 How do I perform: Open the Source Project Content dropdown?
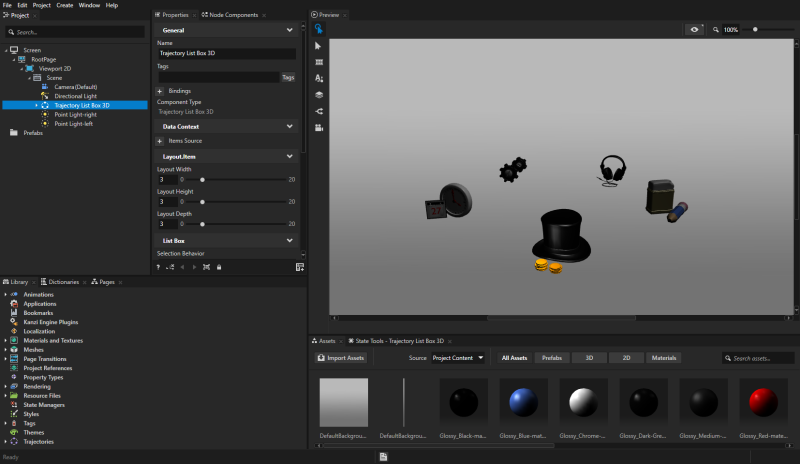(x=459, y=357)
